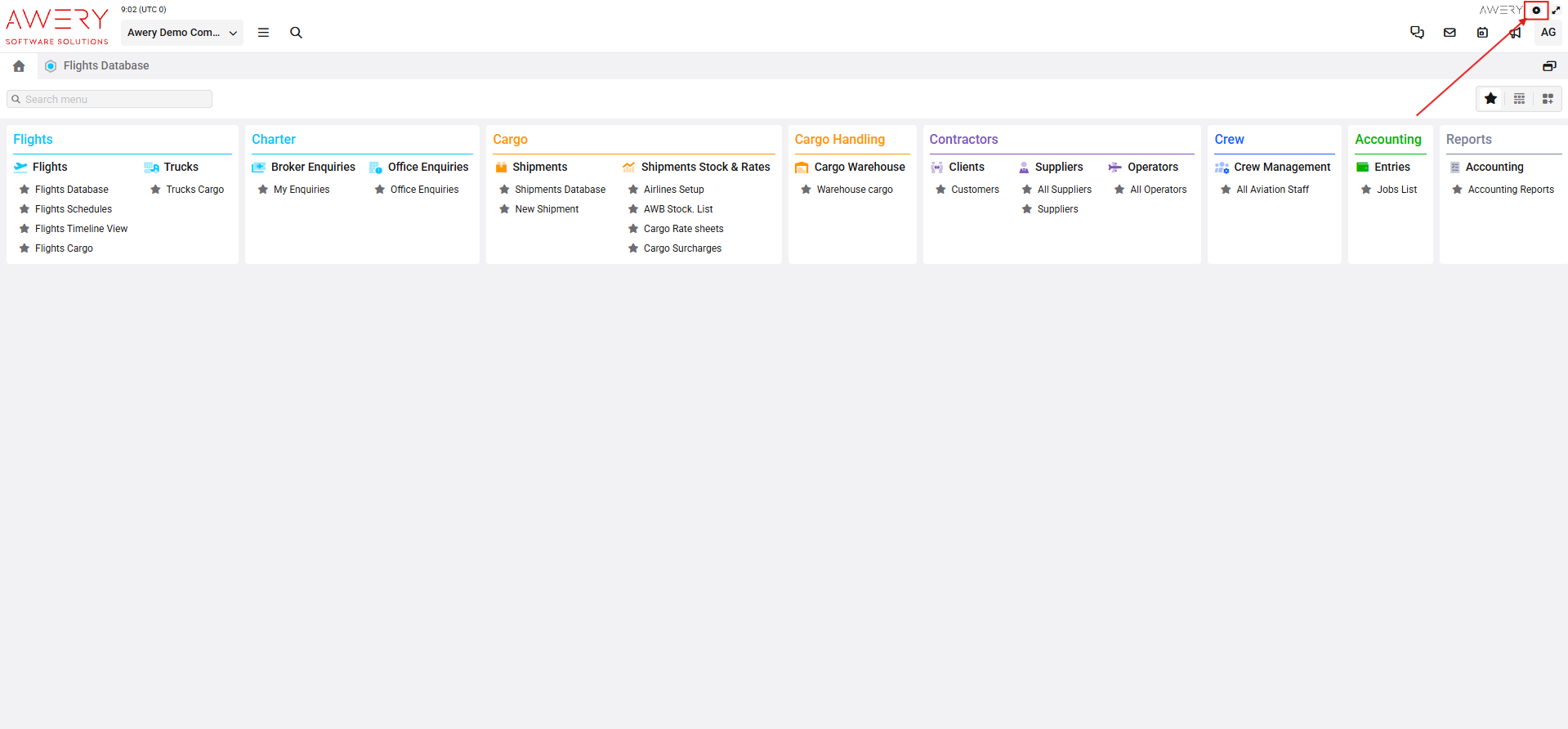Toggle favorite star for New Shipment
1568x729 pixels.
(504, 209)
